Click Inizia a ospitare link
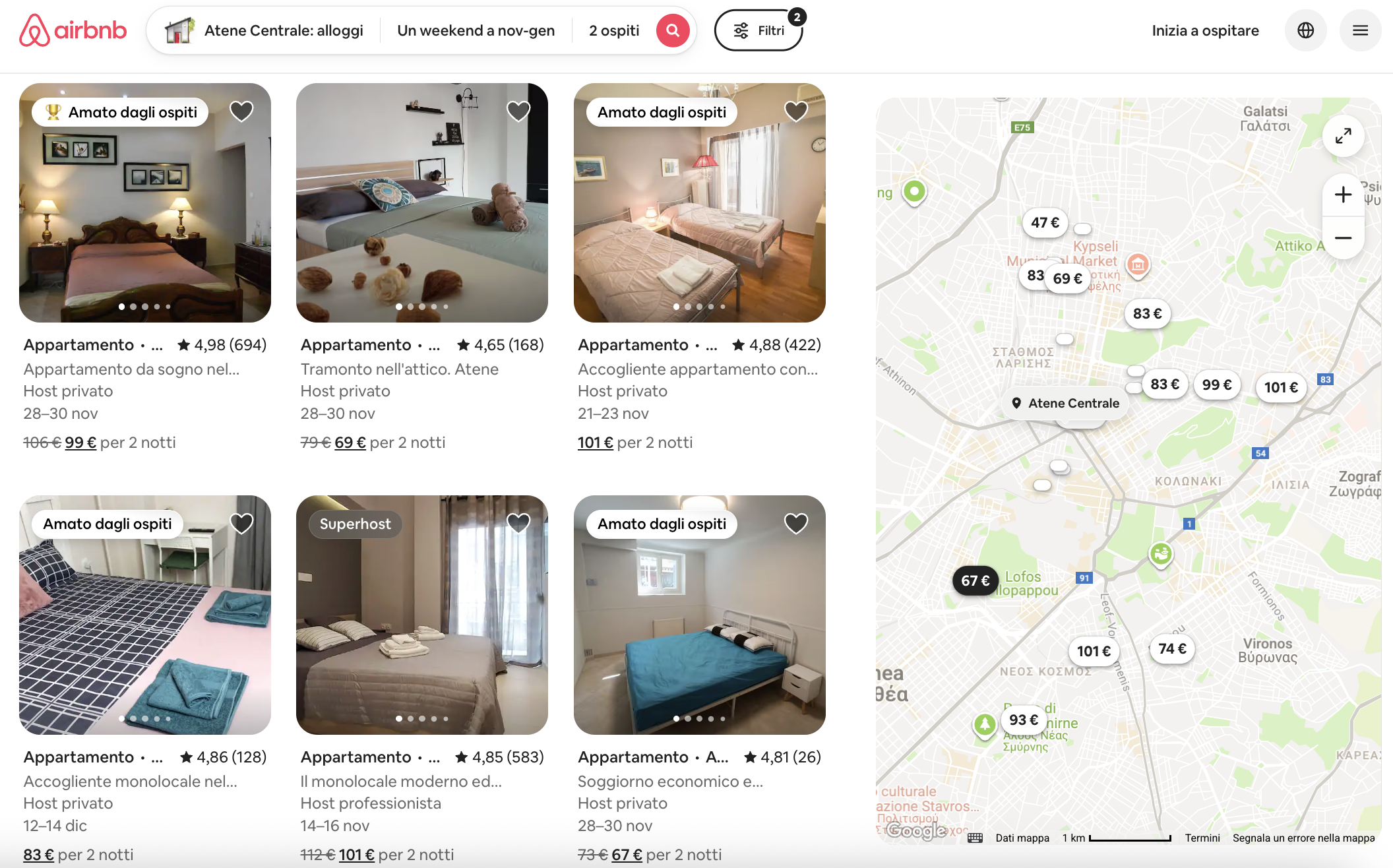Screen dimensions: 1393x868 point(1205,30)
